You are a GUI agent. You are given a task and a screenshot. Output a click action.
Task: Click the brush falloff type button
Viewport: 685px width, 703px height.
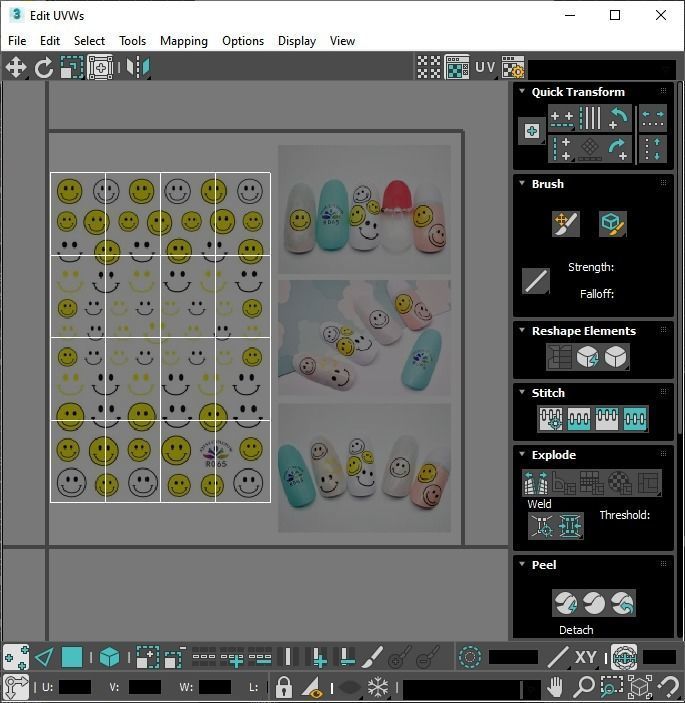[x=536, y=281]
